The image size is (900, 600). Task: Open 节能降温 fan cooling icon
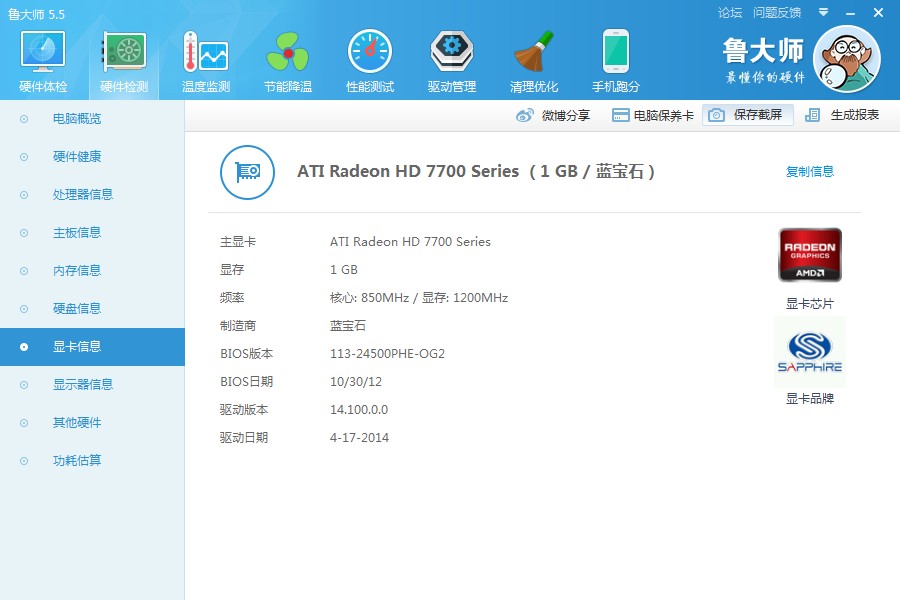[x=288, y=52]
